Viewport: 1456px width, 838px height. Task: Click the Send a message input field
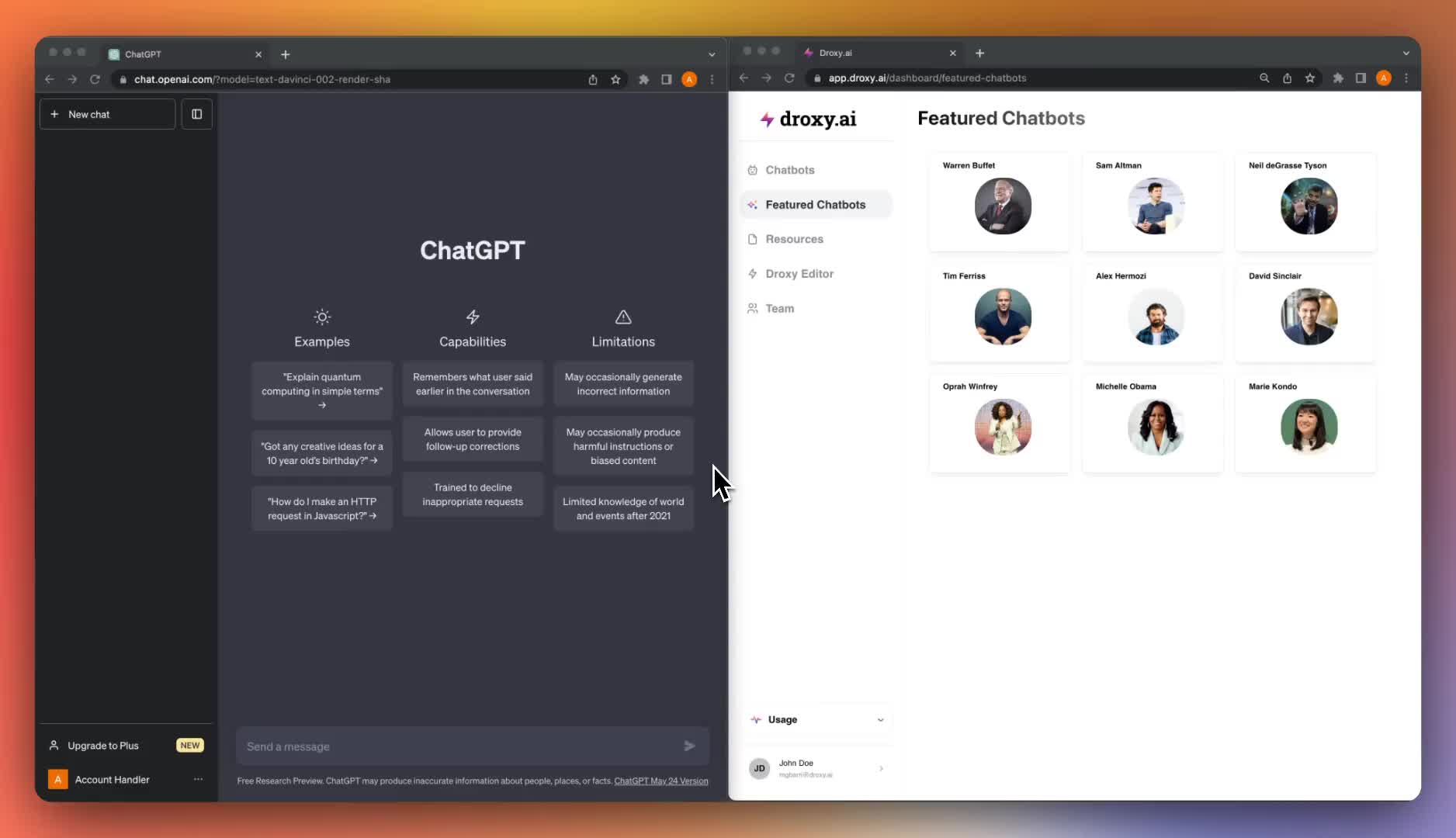coord(473,746)
